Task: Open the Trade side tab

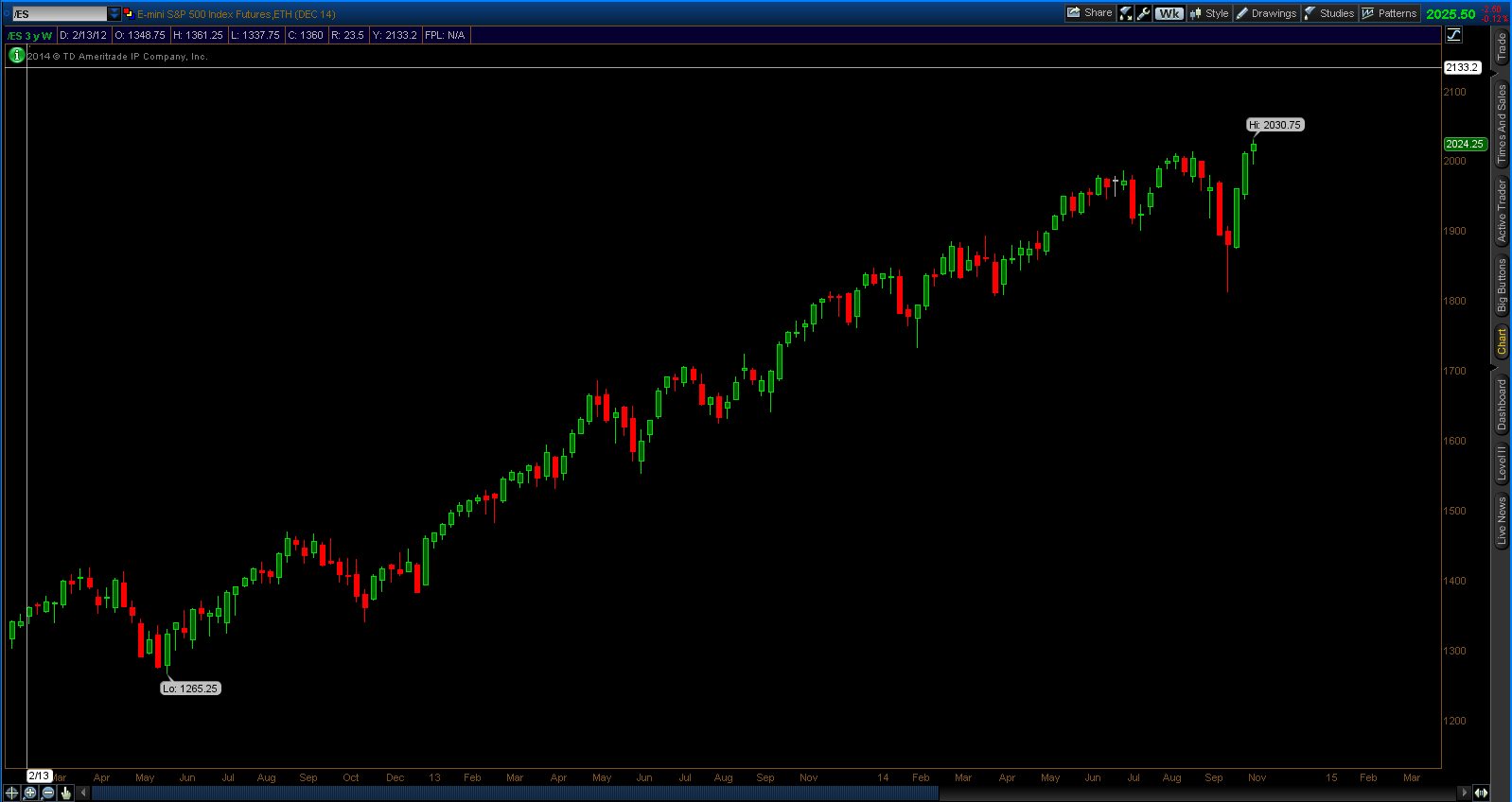Action: pos(1502,46)
